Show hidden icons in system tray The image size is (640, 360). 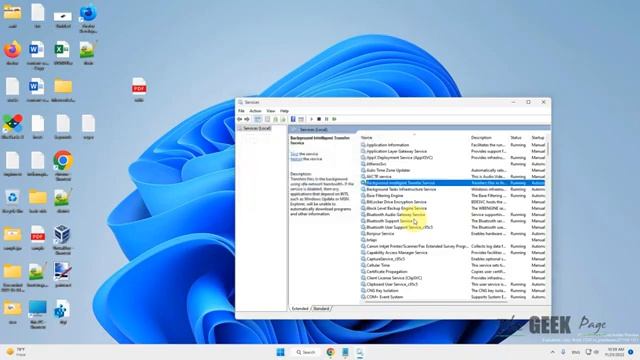point(553,352)
